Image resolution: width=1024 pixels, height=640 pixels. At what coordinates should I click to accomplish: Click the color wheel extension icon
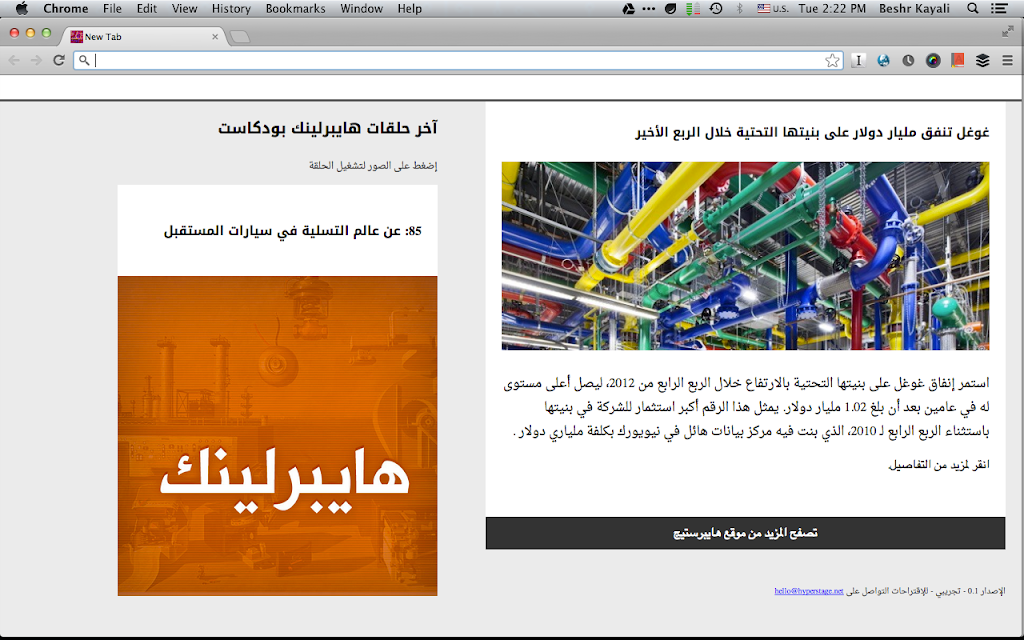(933, 60)
